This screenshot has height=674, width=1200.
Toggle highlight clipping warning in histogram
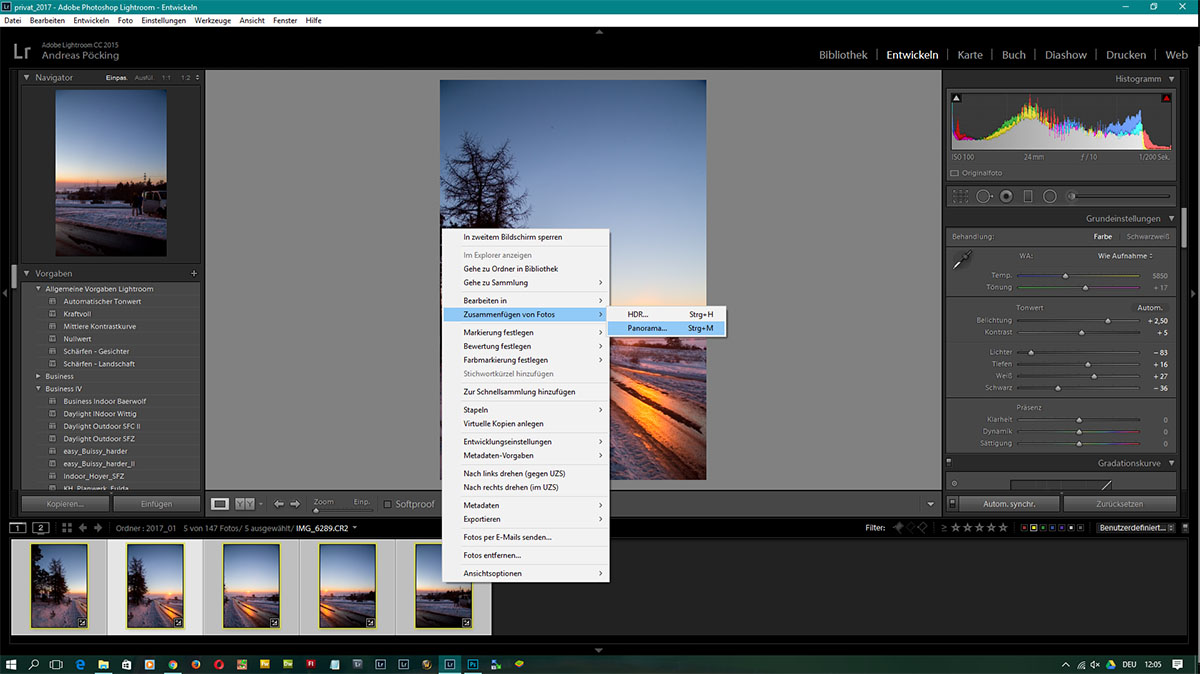tap(1166, 98)
